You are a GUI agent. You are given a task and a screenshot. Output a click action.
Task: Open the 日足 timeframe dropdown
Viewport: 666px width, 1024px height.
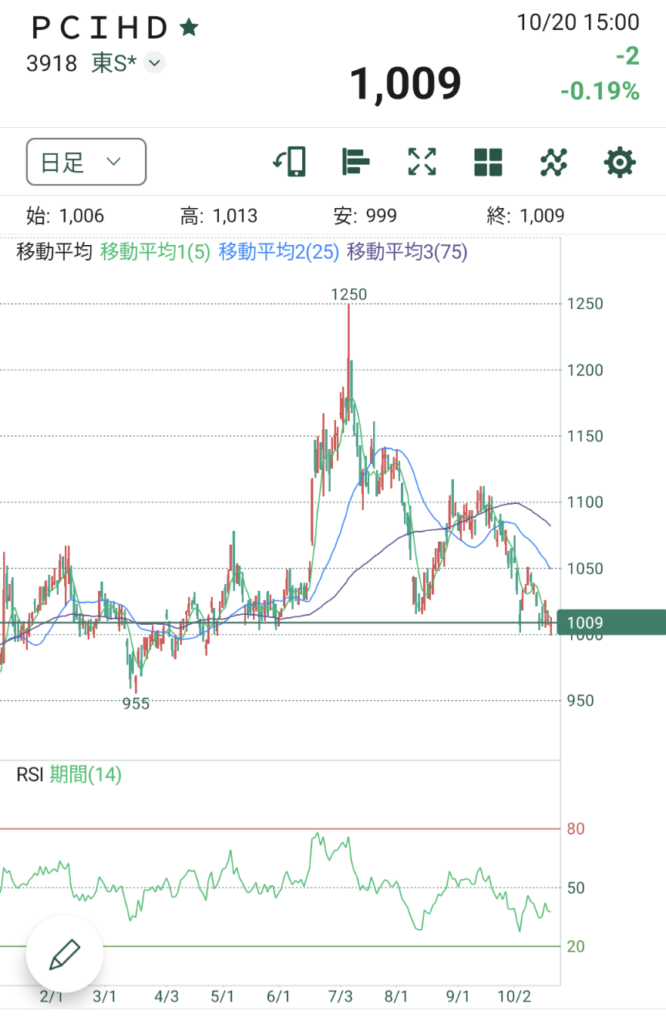[85, 162]
